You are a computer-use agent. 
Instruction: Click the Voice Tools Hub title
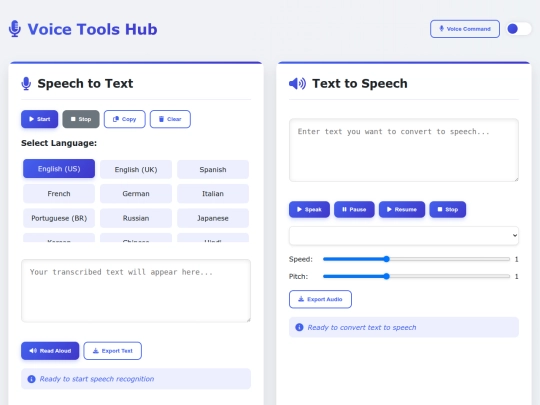click(92, 29)
